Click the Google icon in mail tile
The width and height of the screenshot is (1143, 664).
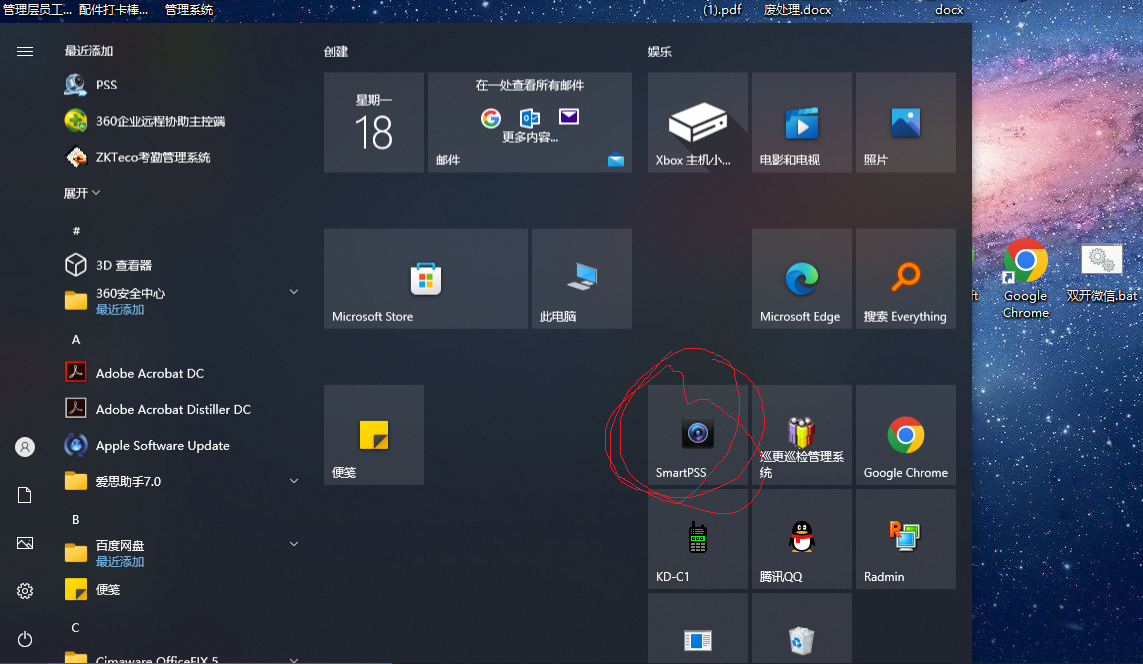491,117
